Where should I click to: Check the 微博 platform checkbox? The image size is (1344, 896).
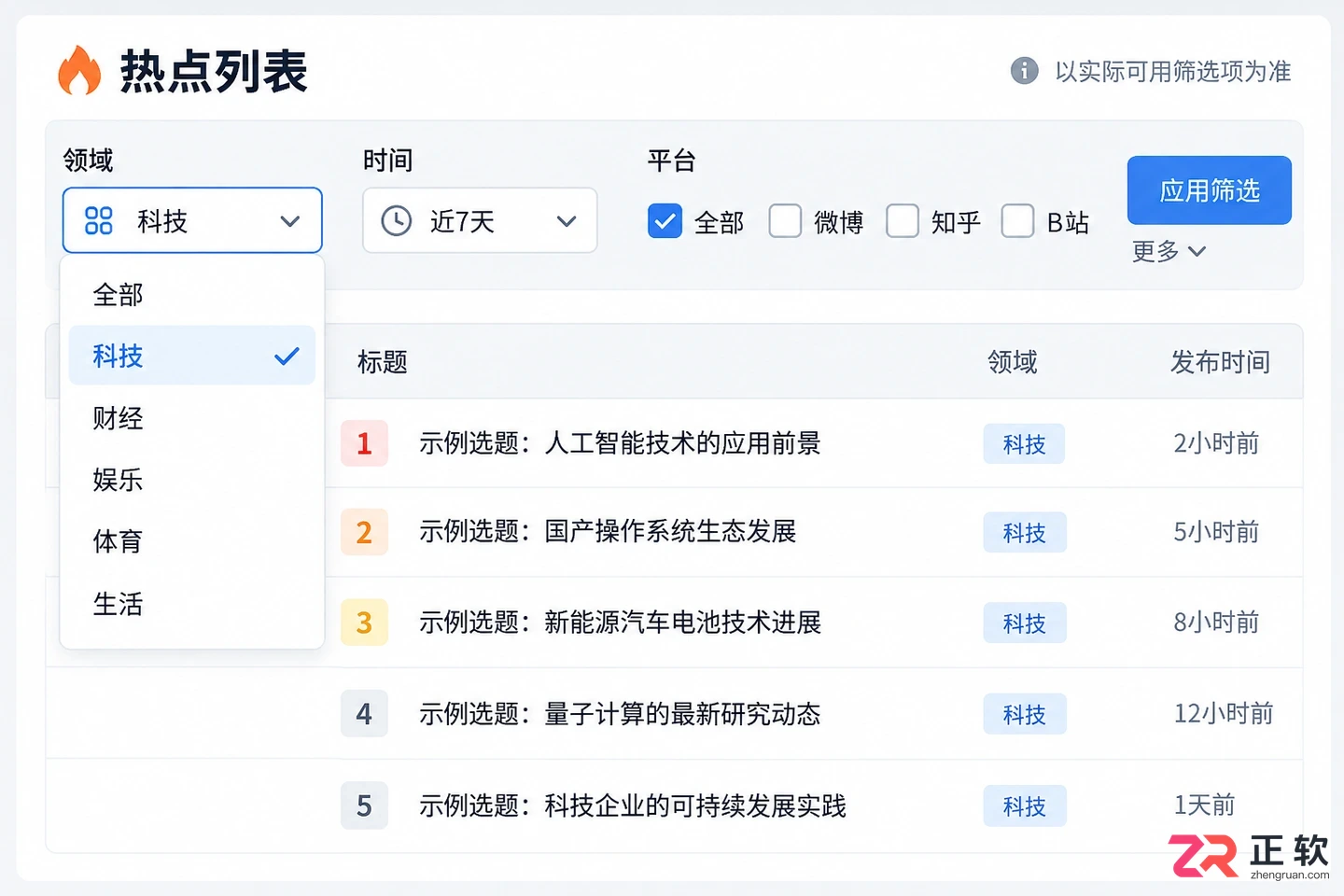(785, 221)
